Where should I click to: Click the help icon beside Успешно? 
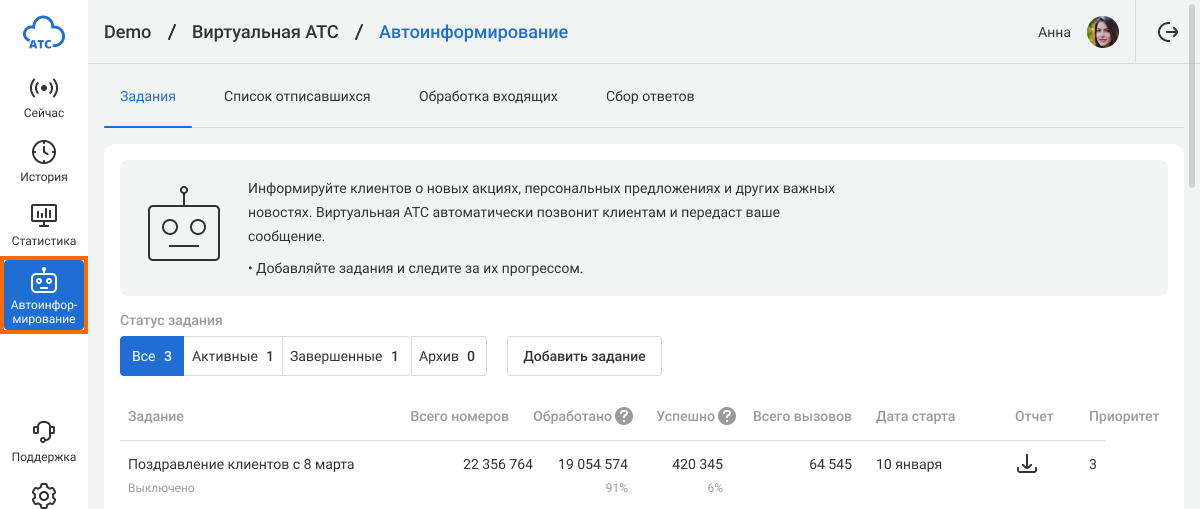click(727, 416)
